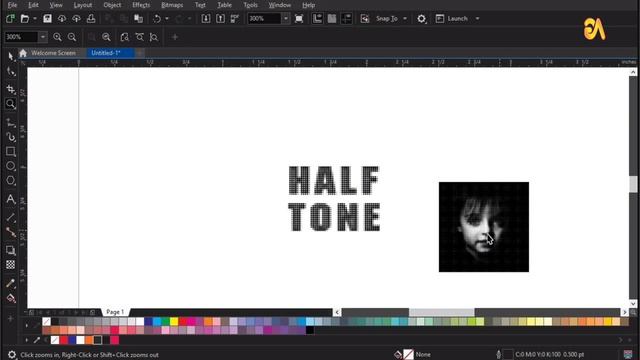Screen dimensions: 640x360
Task: Open the Open-file dropdown arrow
Action: [x=35, y=18]
